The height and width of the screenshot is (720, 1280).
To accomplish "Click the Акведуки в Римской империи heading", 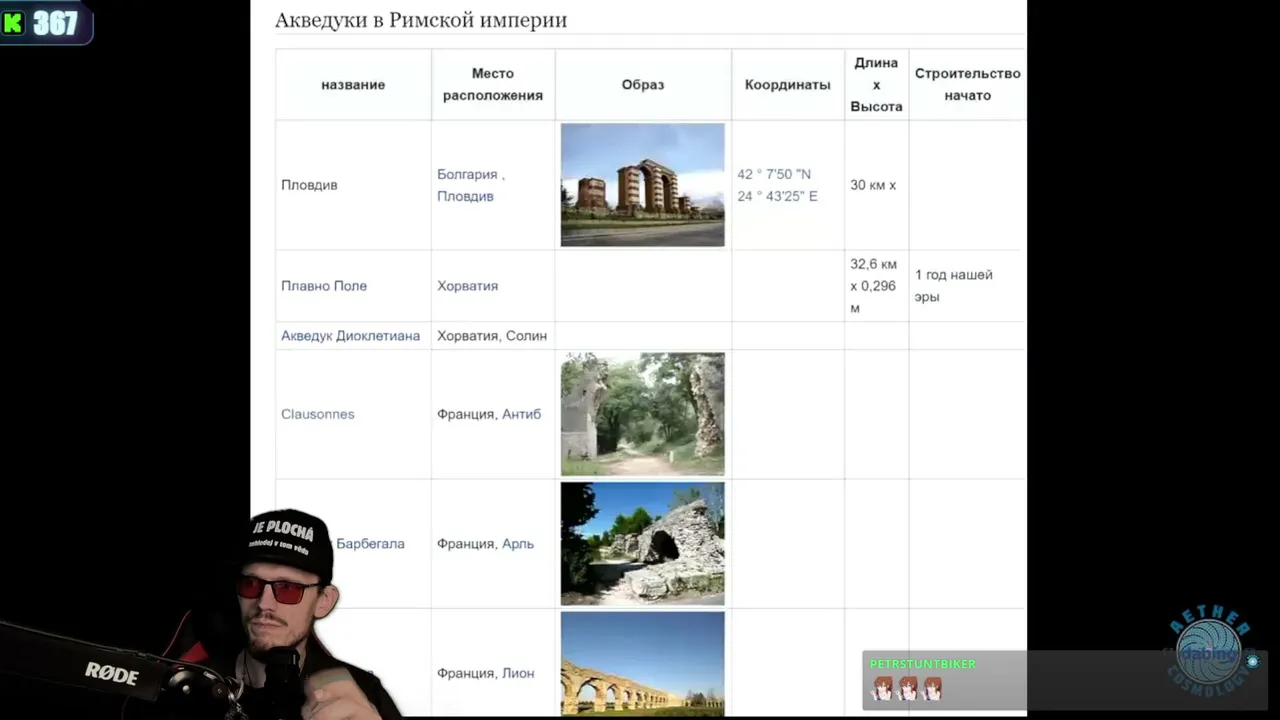I will (421, 20).
